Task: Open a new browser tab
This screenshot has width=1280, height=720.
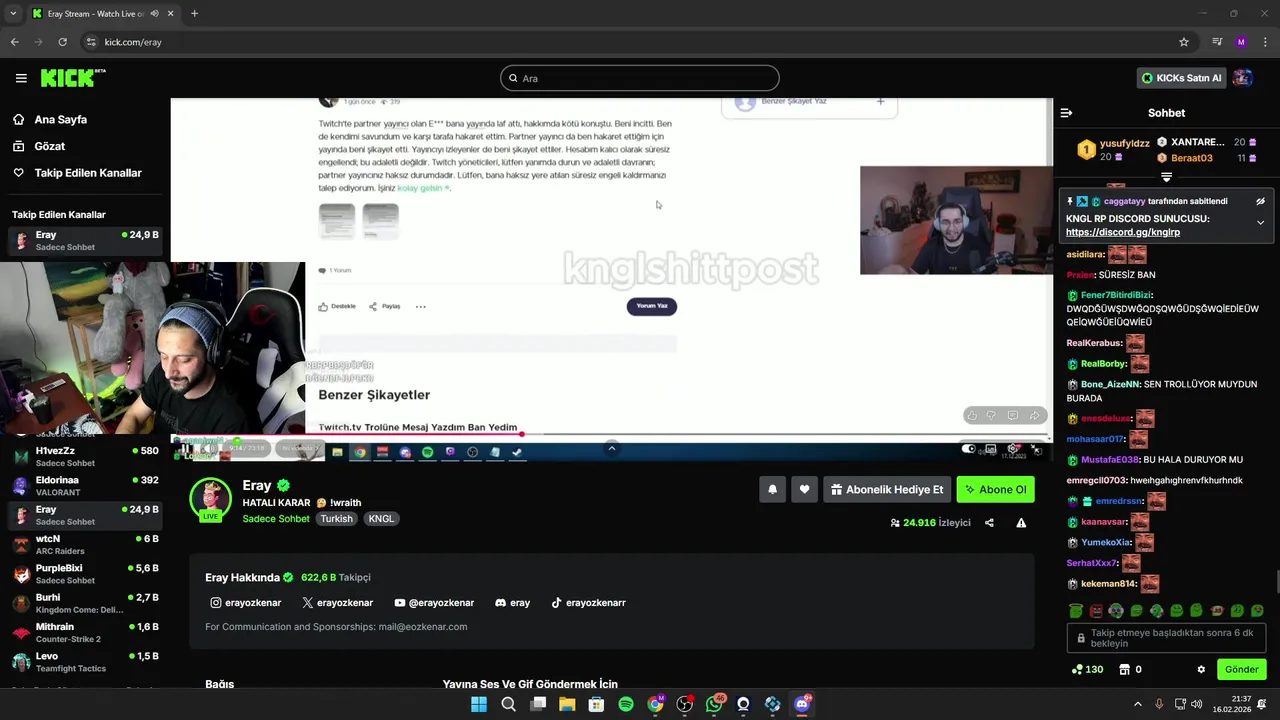Action: 194,14
